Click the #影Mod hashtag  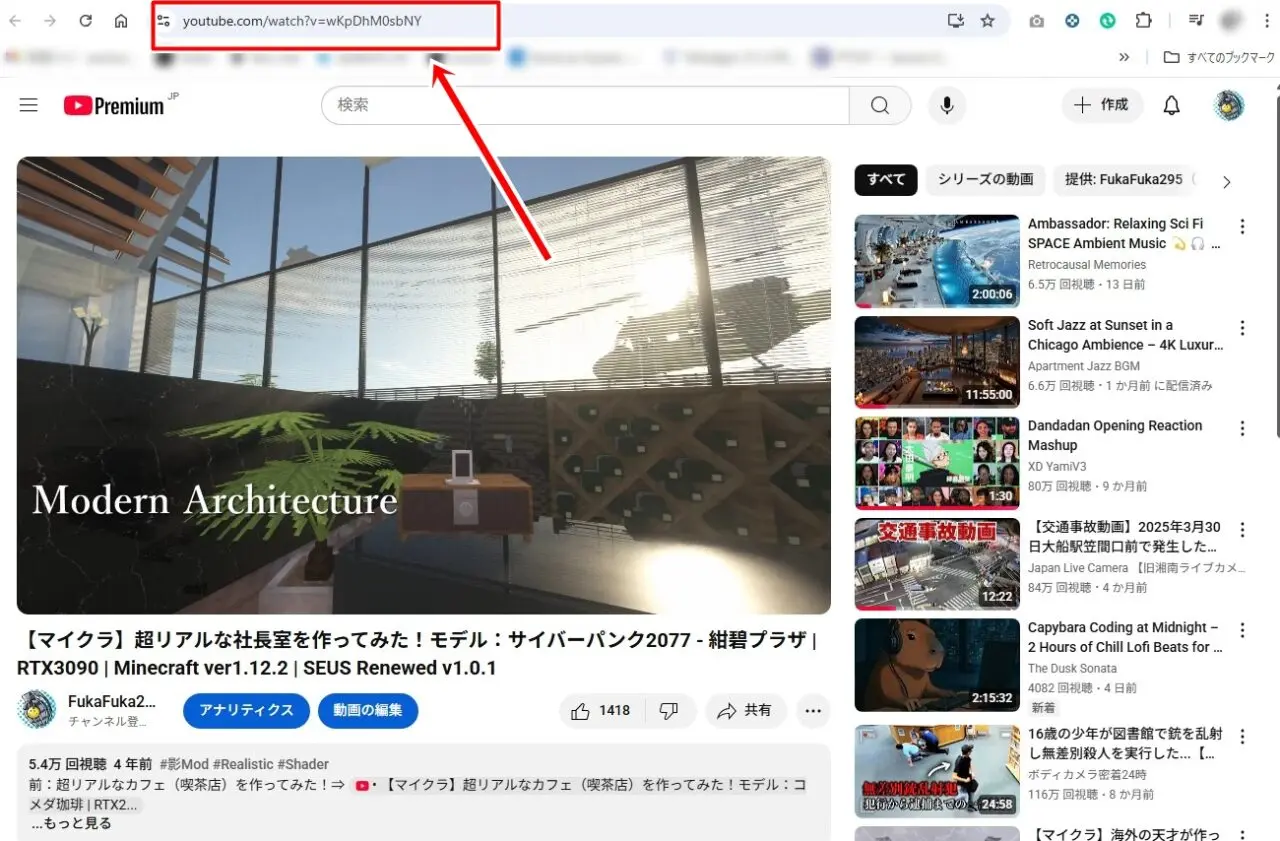pos(182,764)
